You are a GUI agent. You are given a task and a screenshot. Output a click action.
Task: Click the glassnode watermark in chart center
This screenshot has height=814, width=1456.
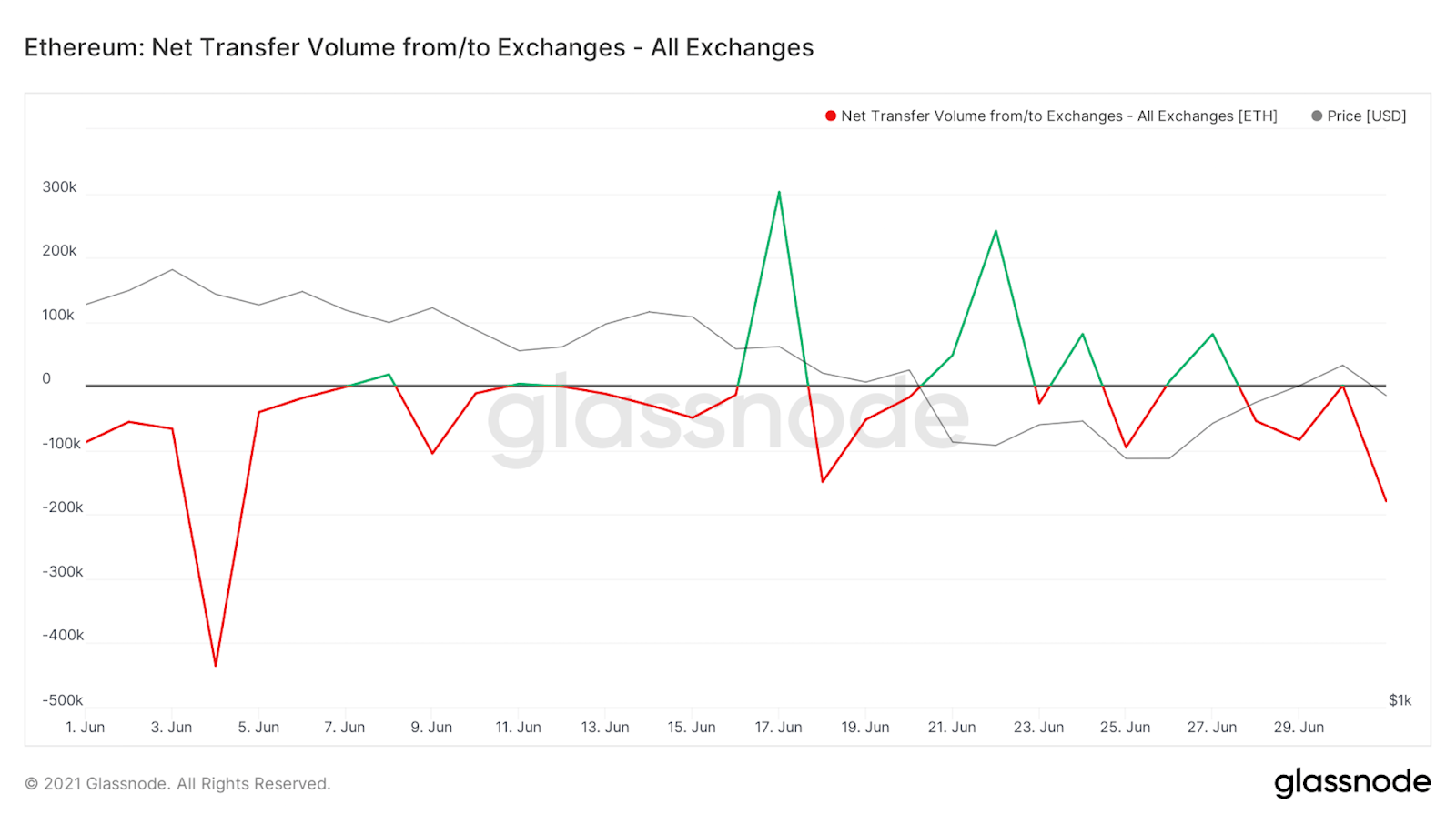click(728, 418)
